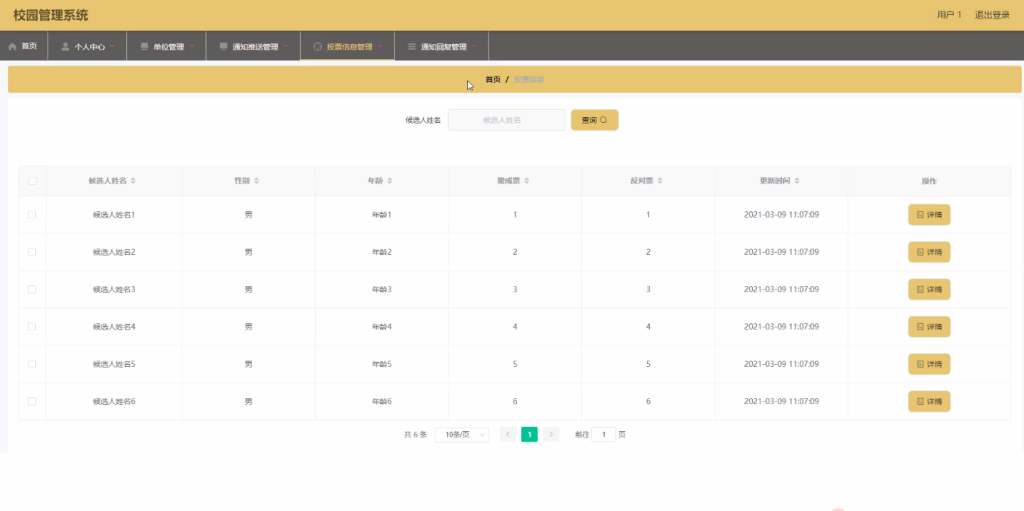Click the home icon beside 首页
The height and width of the screenshot is (511, 1024).
[x=12, y=47]
